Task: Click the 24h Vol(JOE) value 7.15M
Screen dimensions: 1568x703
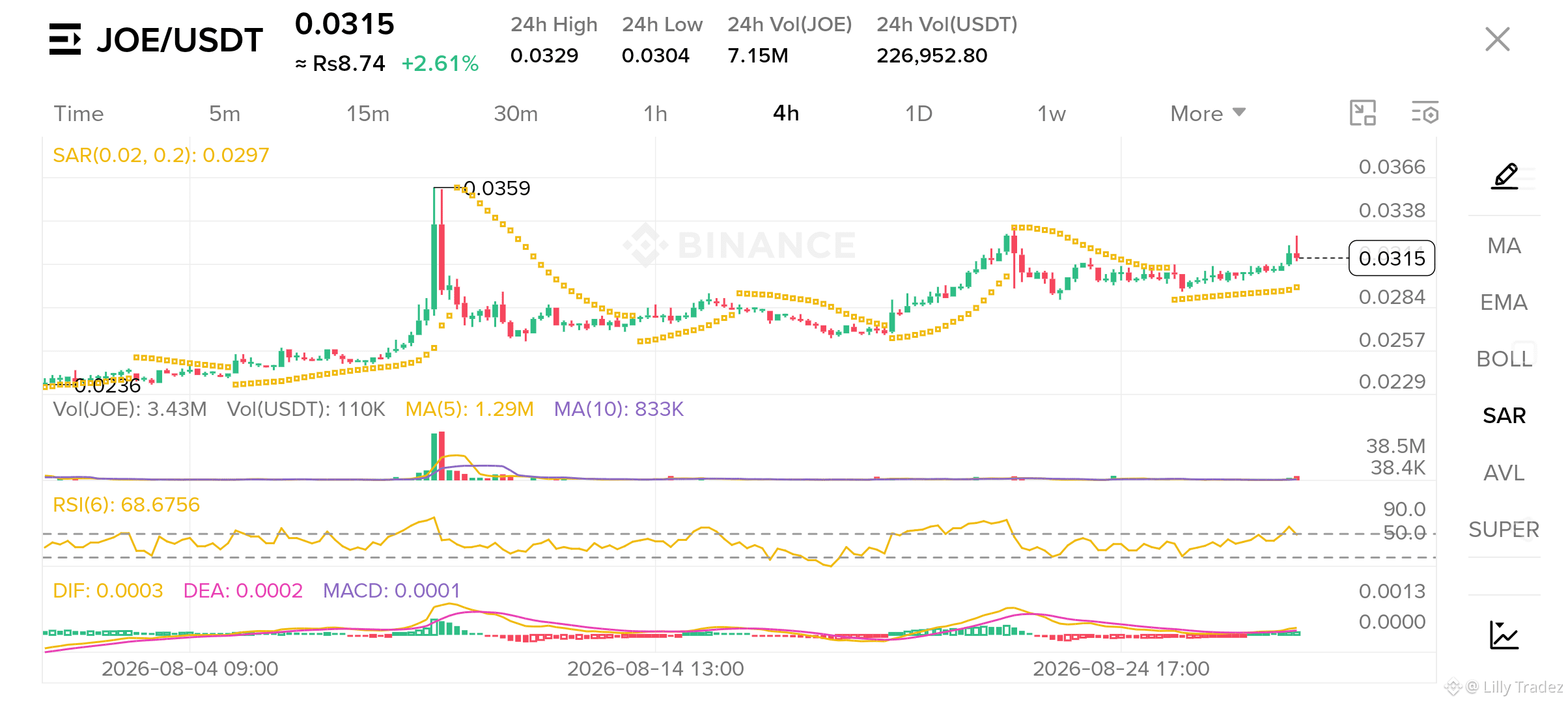Action: (x=758, y=55)
